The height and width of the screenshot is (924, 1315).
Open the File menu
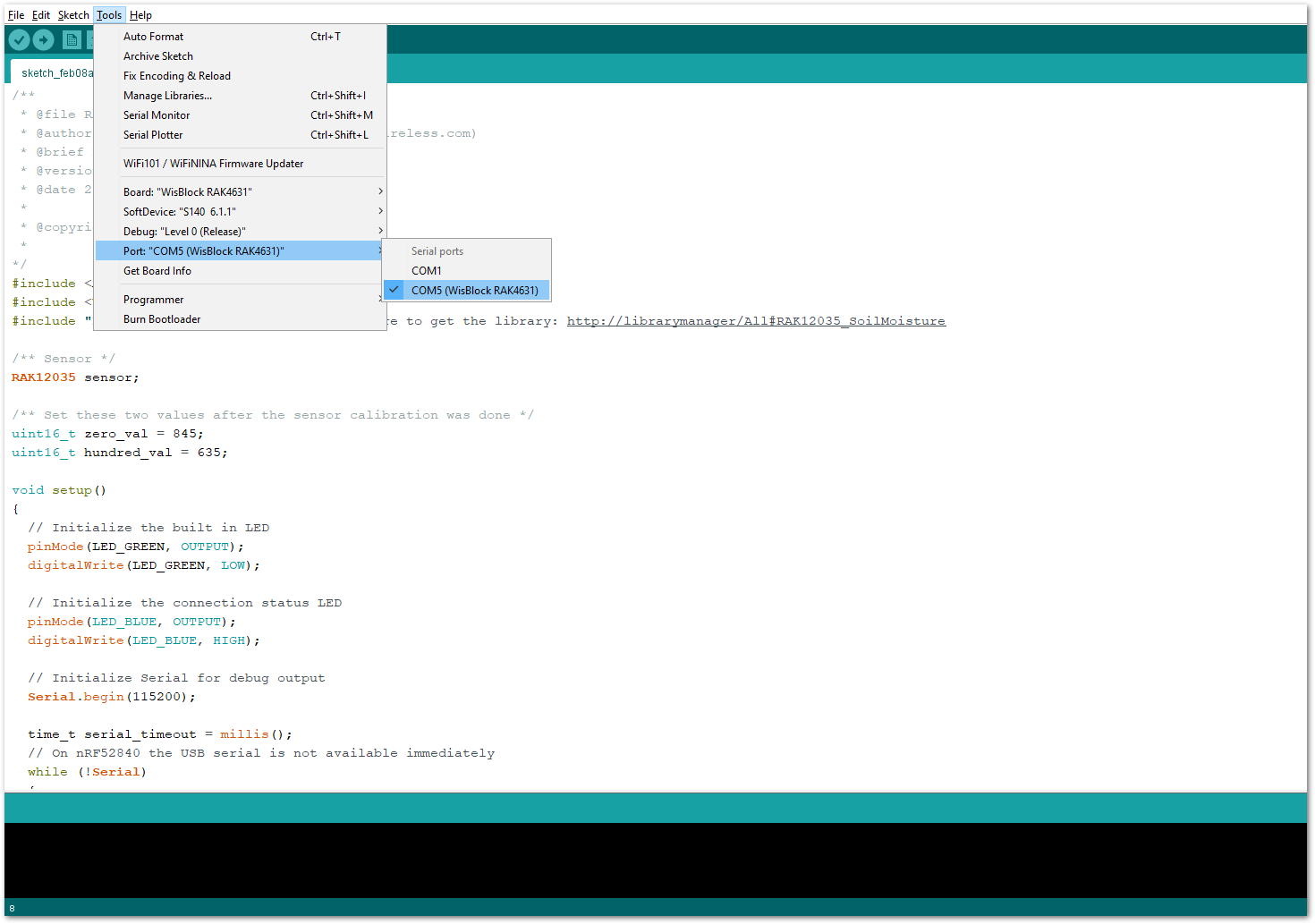point(16,15)
